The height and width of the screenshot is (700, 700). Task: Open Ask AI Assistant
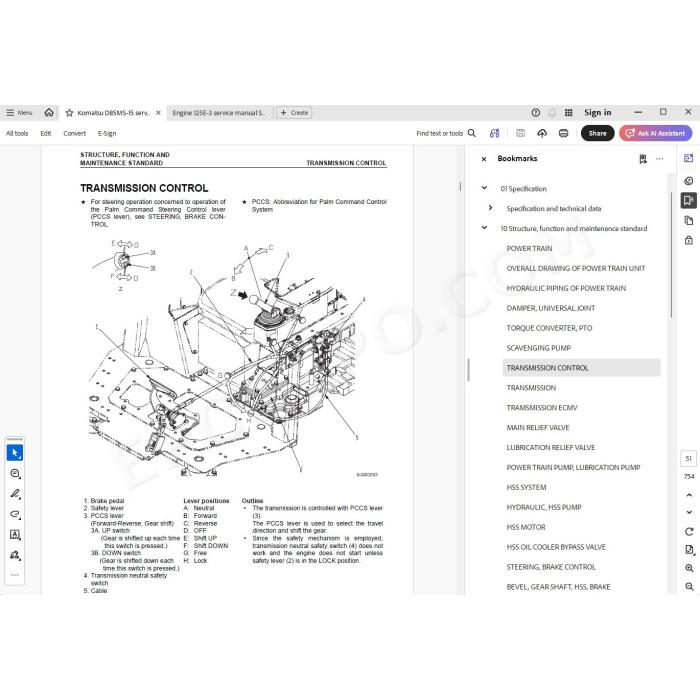655,133
